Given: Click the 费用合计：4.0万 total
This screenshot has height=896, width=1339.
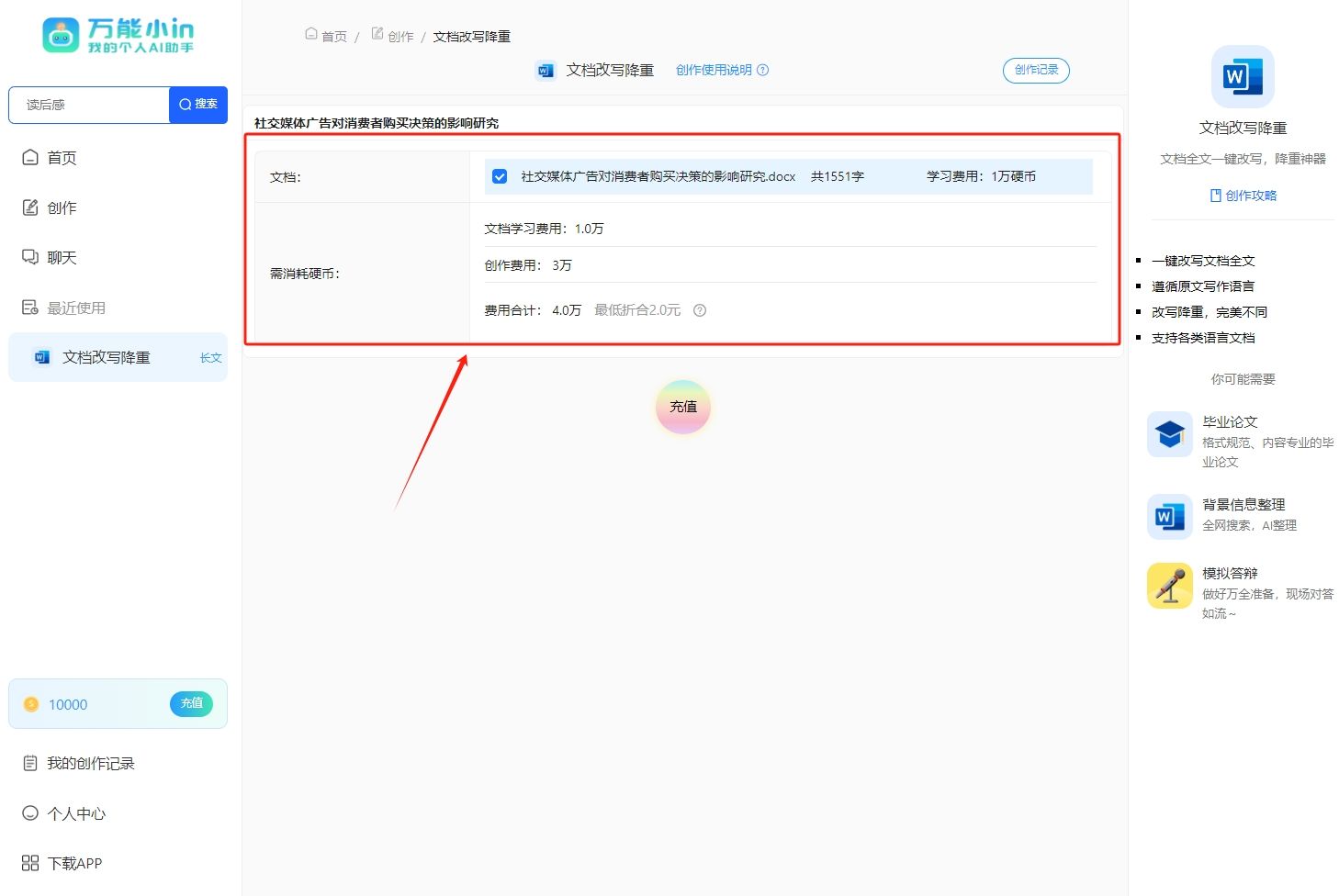Looking at the screenshot, I should pos(533,310).
